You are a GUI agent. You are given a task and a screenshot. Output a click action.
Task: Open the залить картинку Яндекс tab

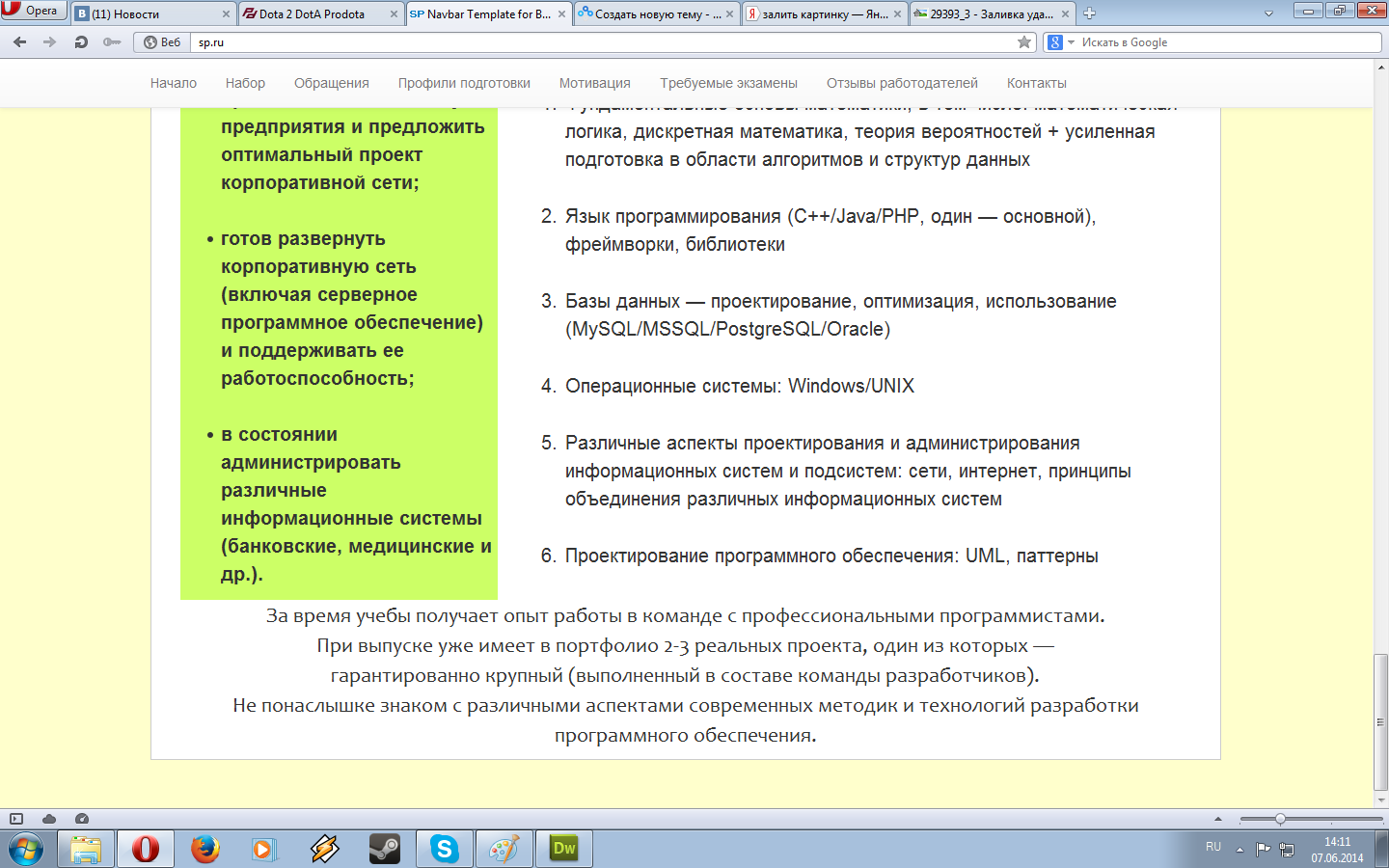point(825,14)
